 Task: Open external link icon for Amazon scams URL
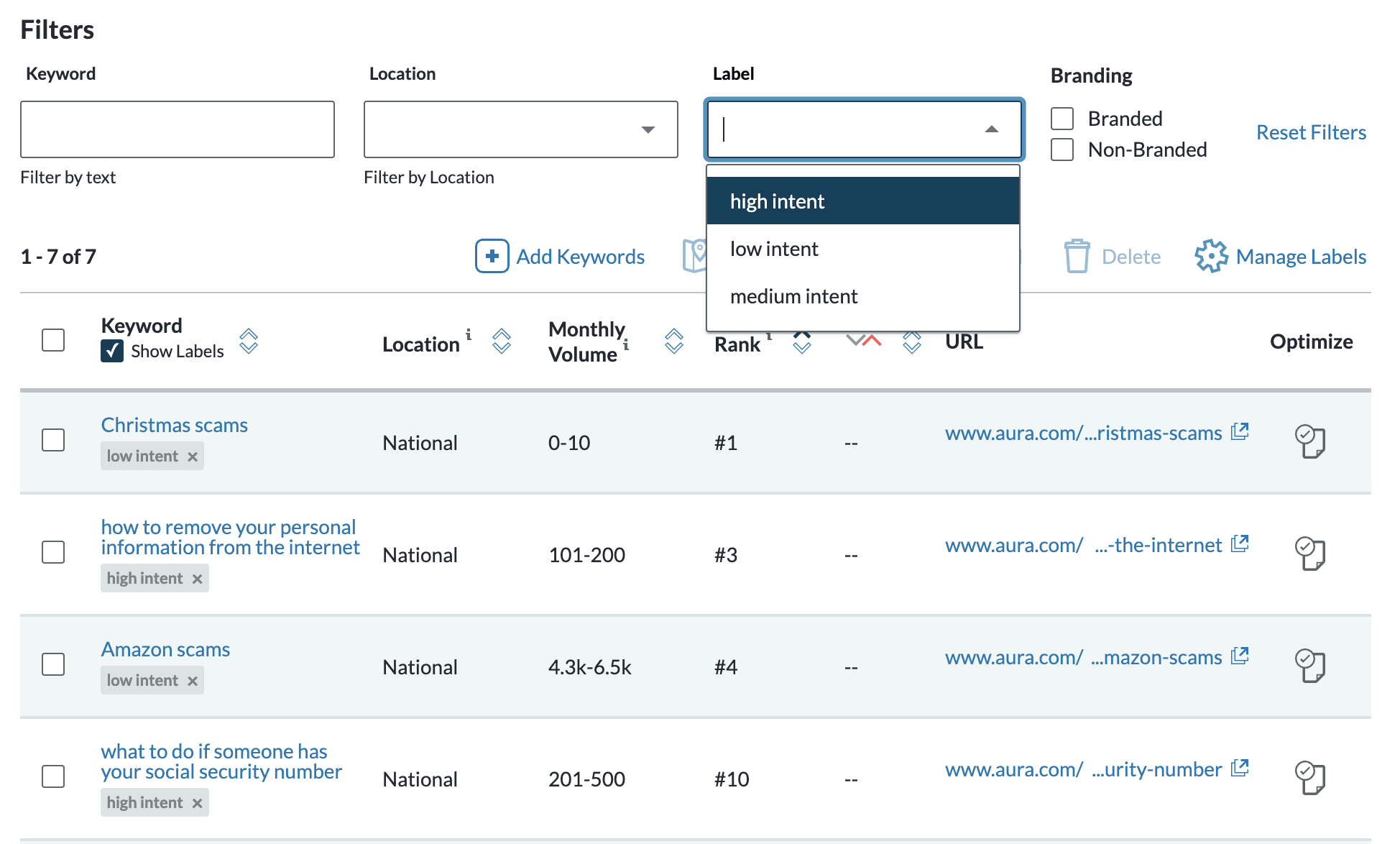[1240, 655]
